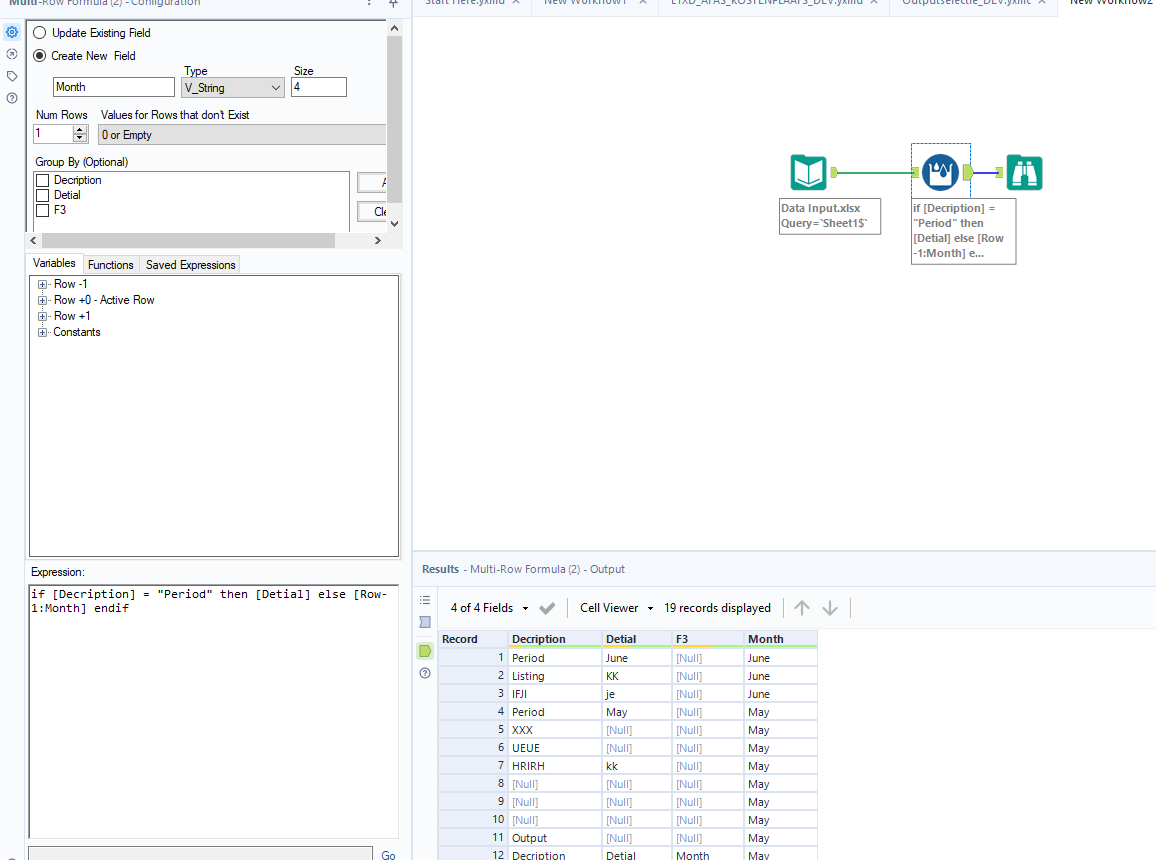Show the output anchor data in Results
Screen dimensions: 1156x860
click(425, 651)
